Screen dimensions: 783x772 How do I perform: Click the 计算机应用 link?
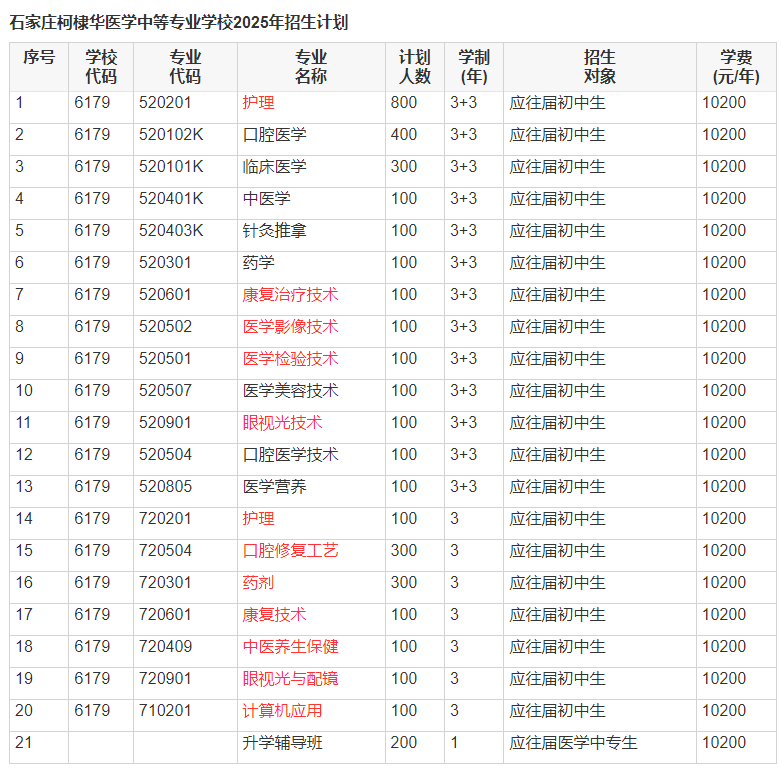point(282,711)
